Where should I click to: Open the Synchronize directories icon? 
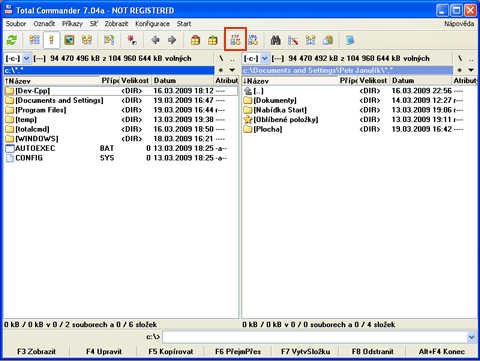(x=310, y=40)
